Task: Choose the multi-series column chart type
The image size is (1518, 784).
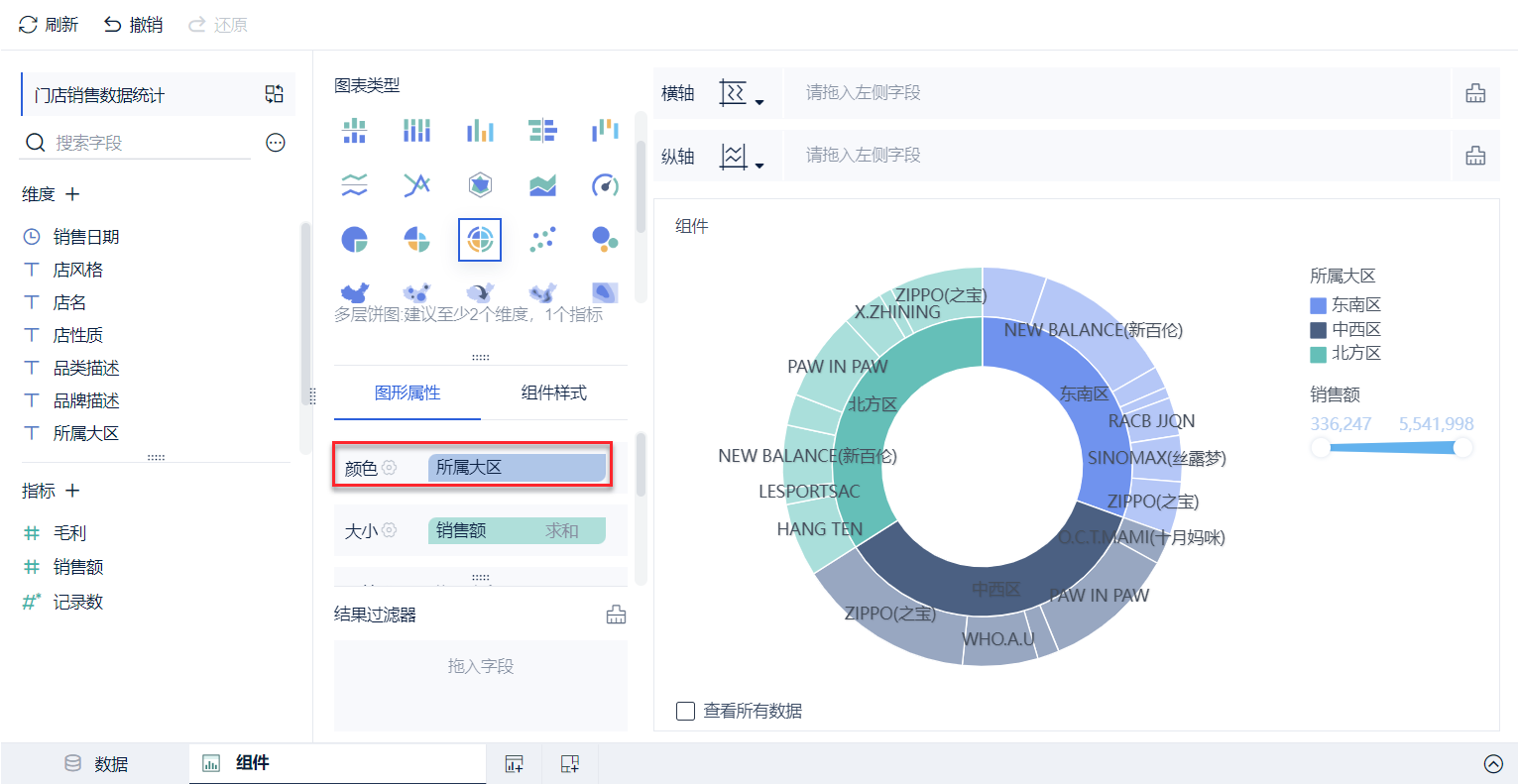Action: coord(480,130)
